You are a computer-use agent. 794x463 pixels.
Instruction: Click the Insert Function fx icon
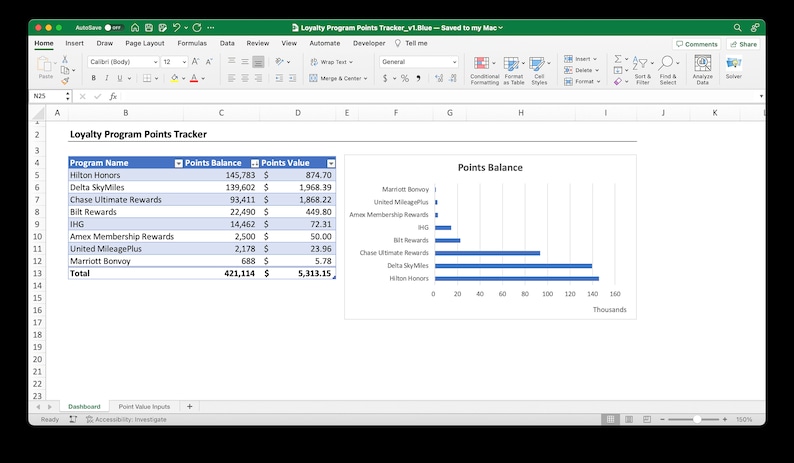coord(113,96)
